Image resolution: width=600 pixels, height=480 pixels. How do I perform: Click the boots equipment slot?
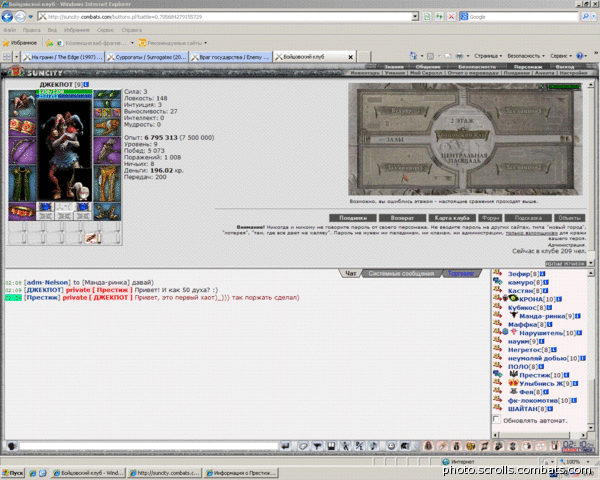click(x=107, y=212)
